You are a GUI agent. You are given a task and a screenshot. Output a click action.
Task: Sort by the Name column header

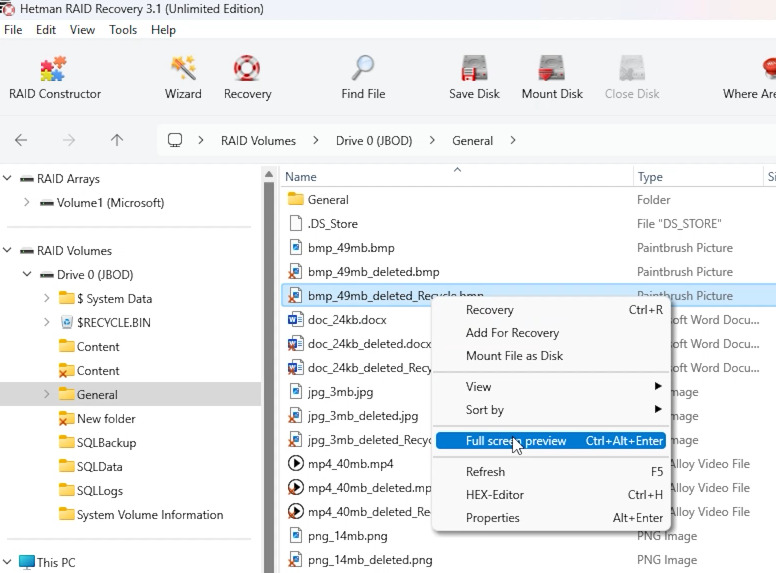click(x=456, y=177)
